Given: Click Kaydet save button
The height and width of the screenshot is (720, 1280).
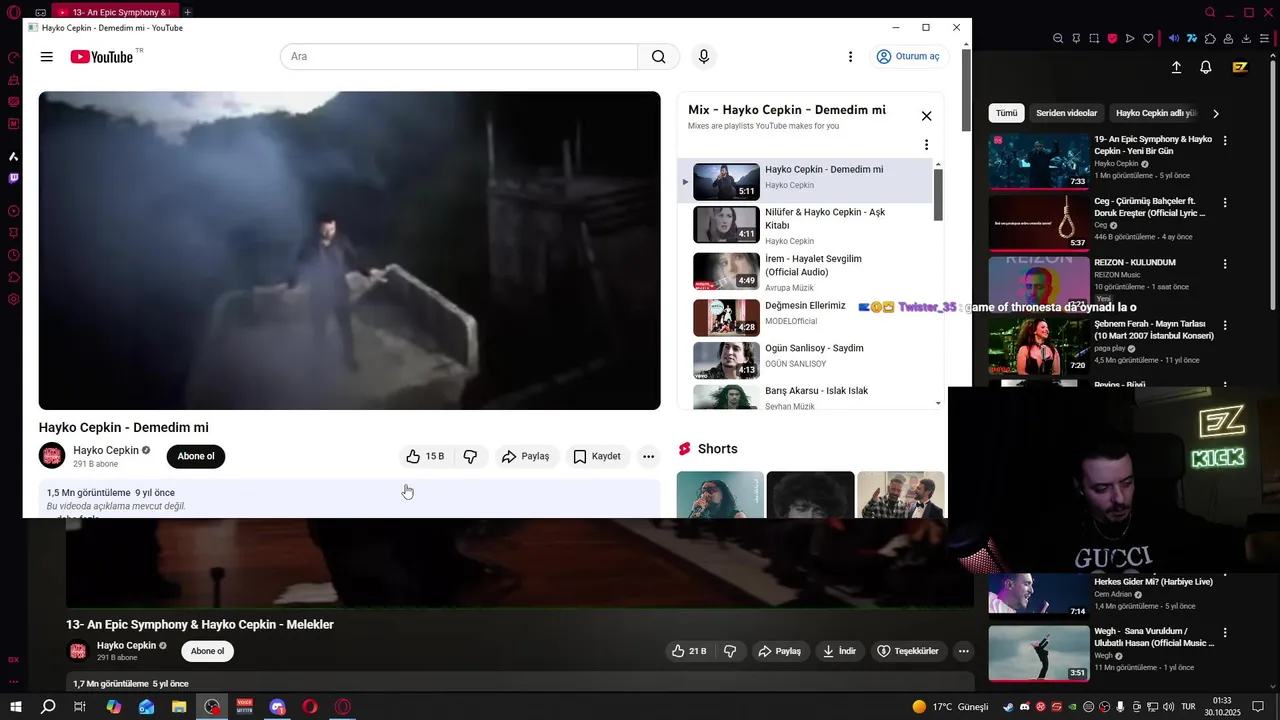Looking at the screenshot, I should 597,456.
